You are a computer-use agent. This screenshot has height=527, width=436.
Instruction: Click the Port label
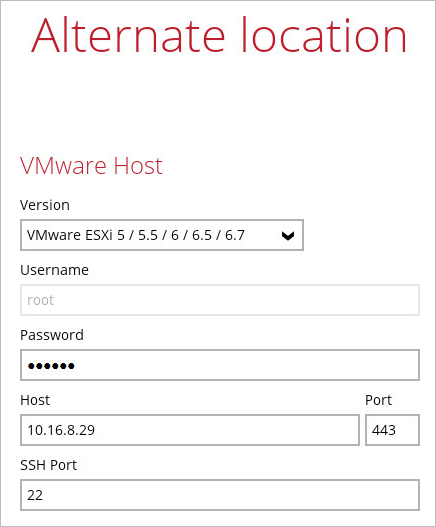tap(379, 400)
